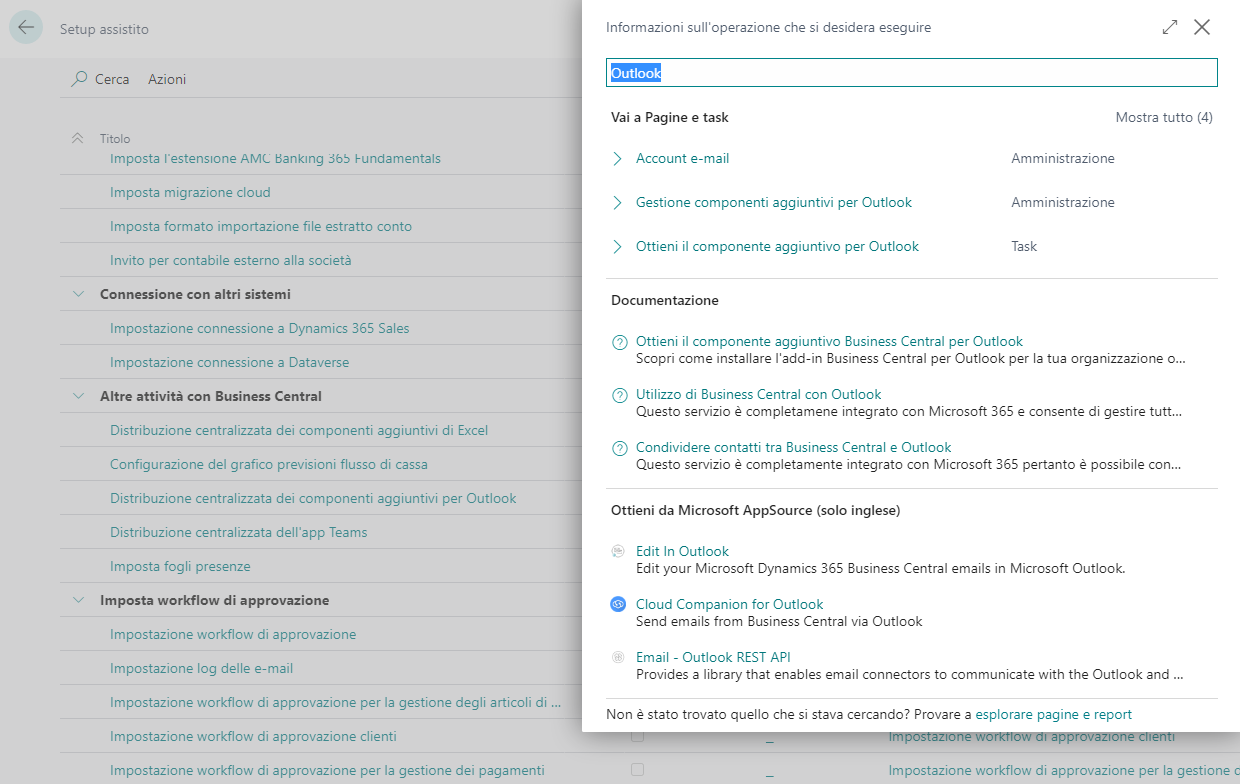1240x784 pixels.
Task: Click help icon beside Utilizzo di Business Central
Action: pyautogui.click(x=619, y=395)
